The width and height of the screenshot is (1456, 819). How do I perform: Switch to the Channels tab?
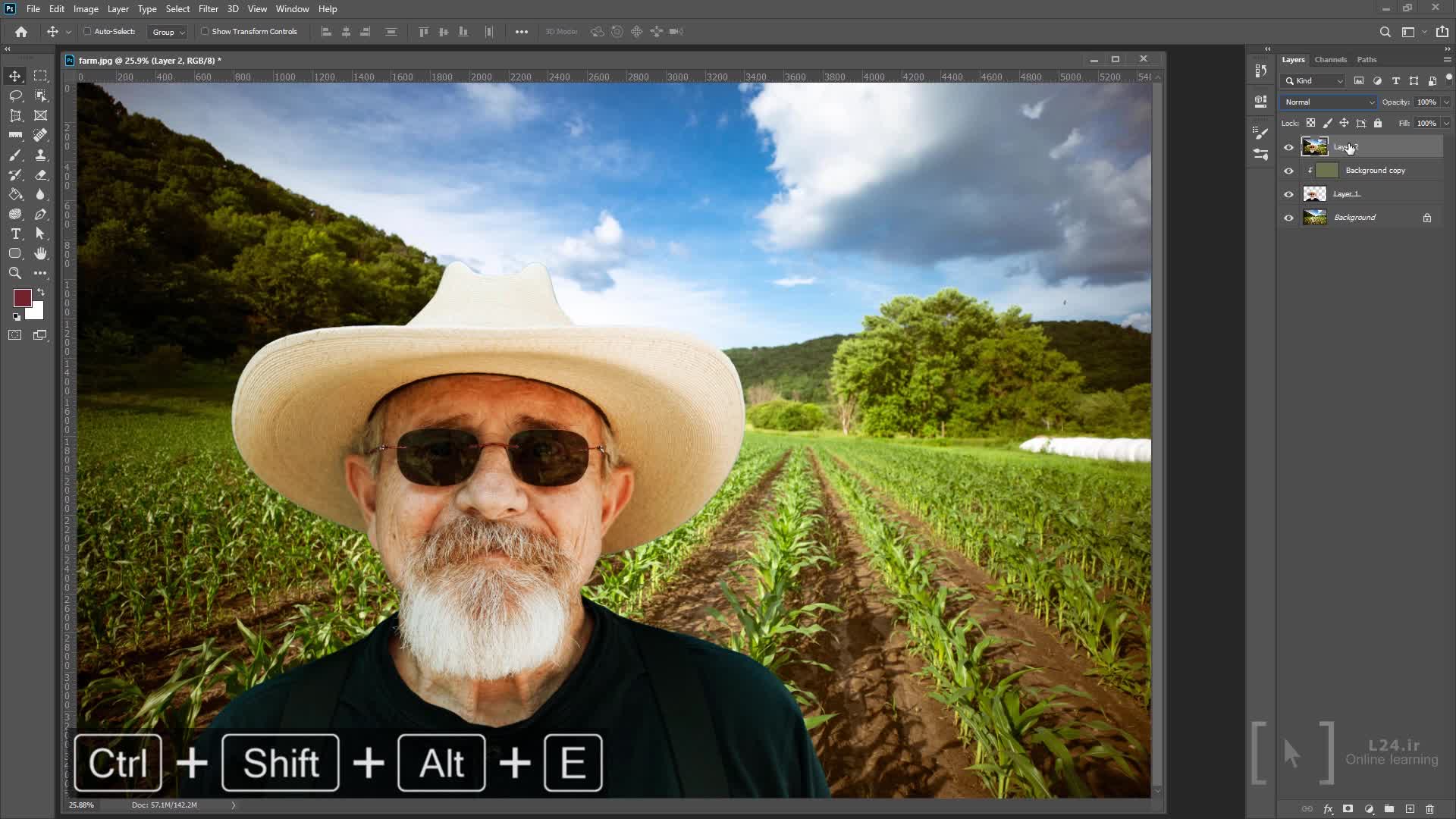(x=1330, y=60)
